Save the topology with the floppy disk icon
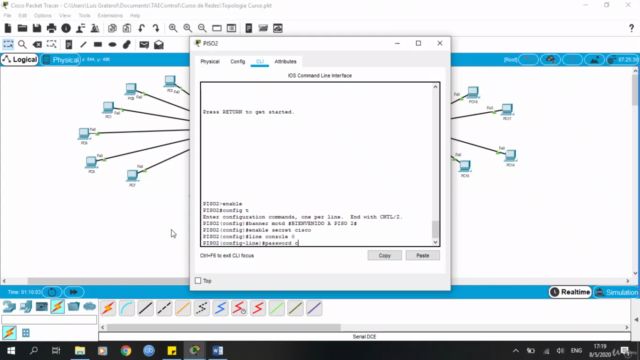 tap(37, 28)
